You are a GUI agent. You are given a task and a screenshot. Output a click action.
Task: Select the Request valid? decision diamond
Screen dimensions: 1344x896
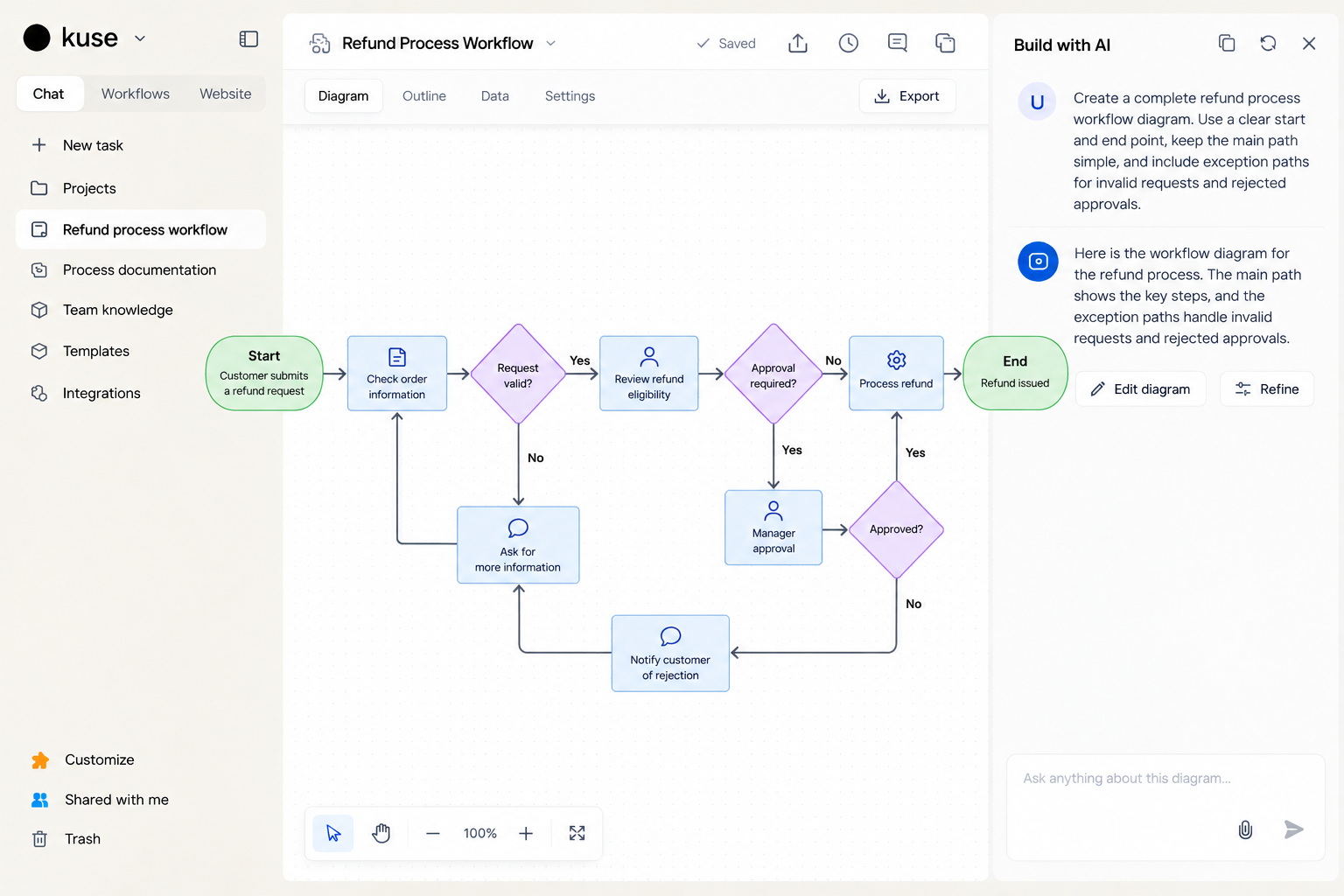pyautogui.click(x=518, y=374)
